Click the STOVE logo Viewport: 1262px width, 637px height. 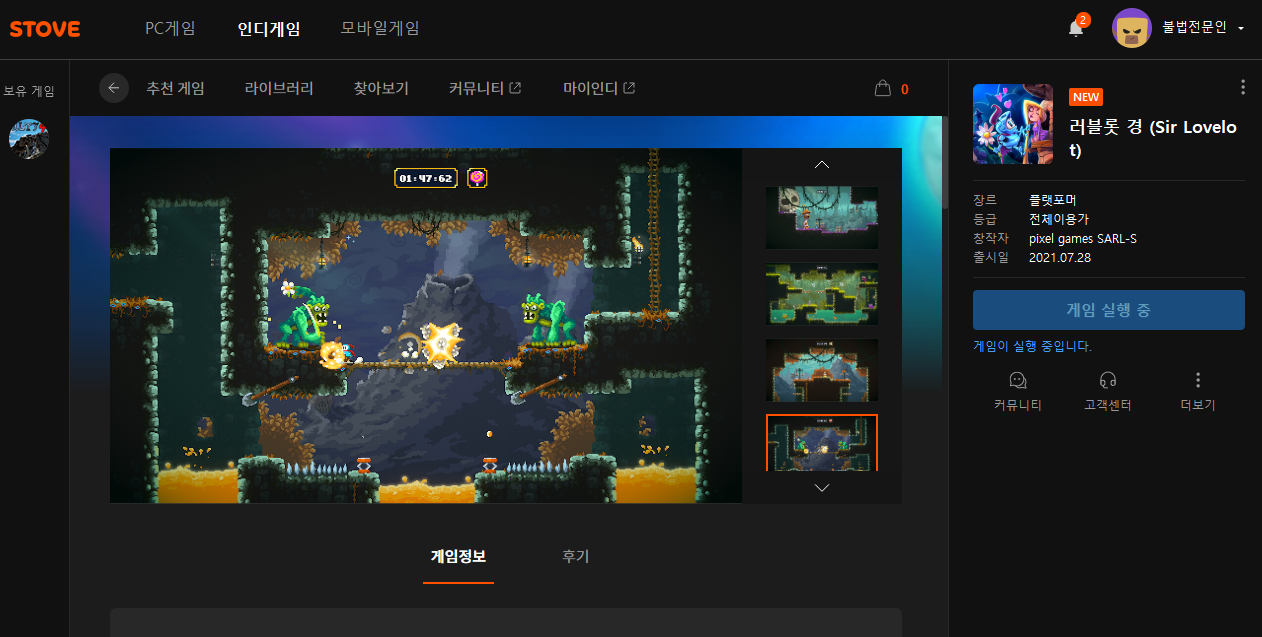(x=45, y=29)
